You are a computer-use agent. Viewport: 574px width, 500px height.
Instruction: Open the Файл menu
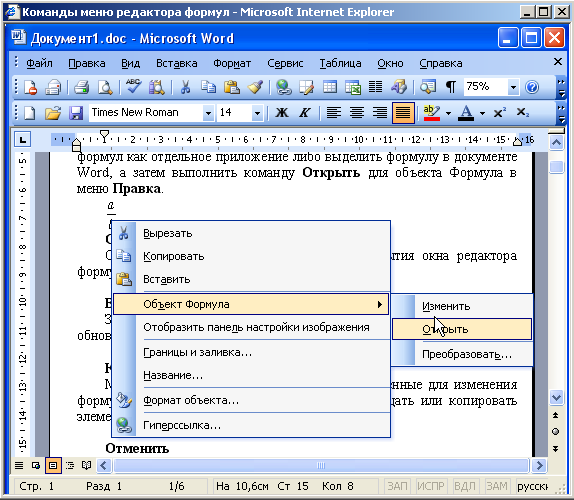[x=39, y=63]
